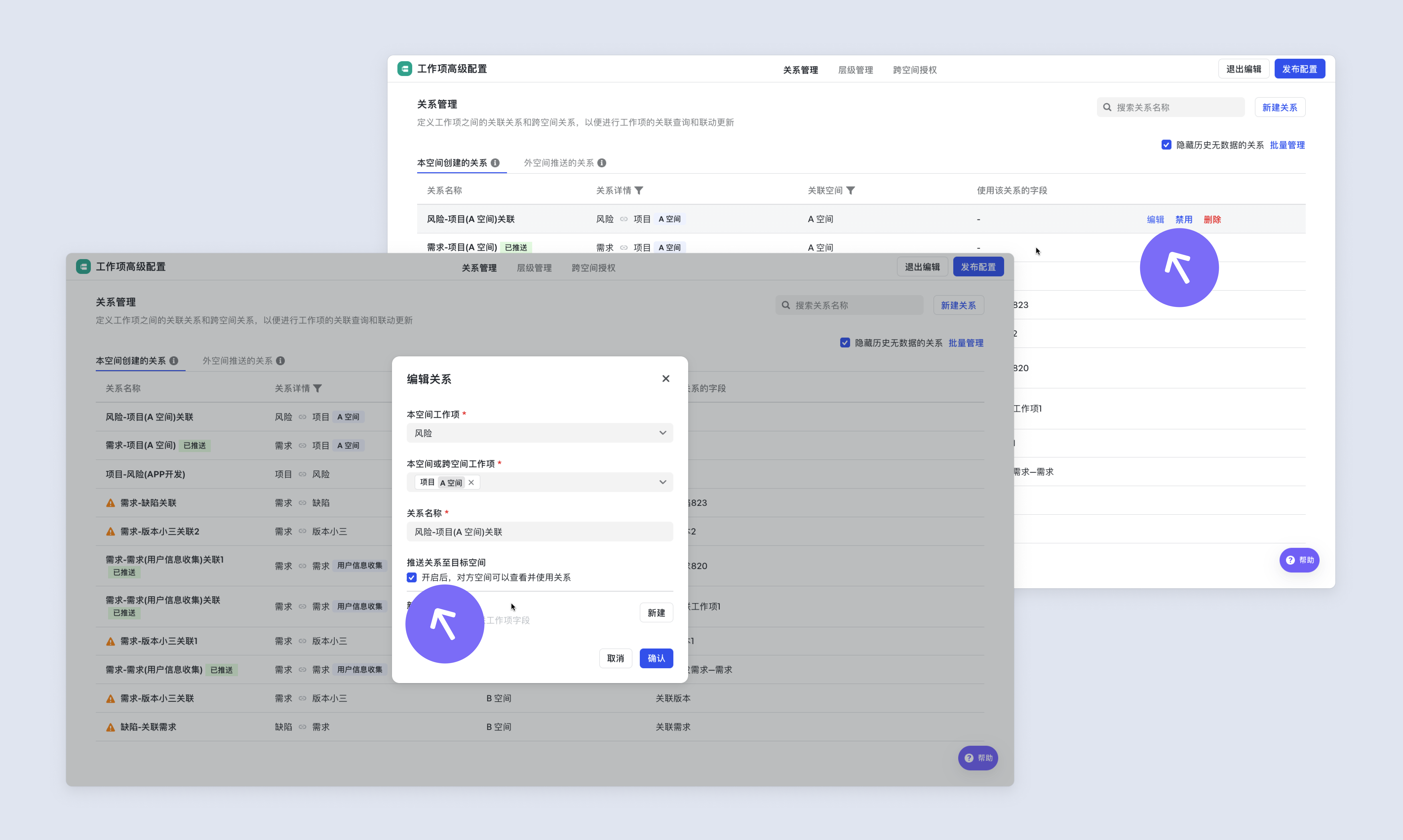Open the 关系详情 filter icon in front window

pos(318,388)
